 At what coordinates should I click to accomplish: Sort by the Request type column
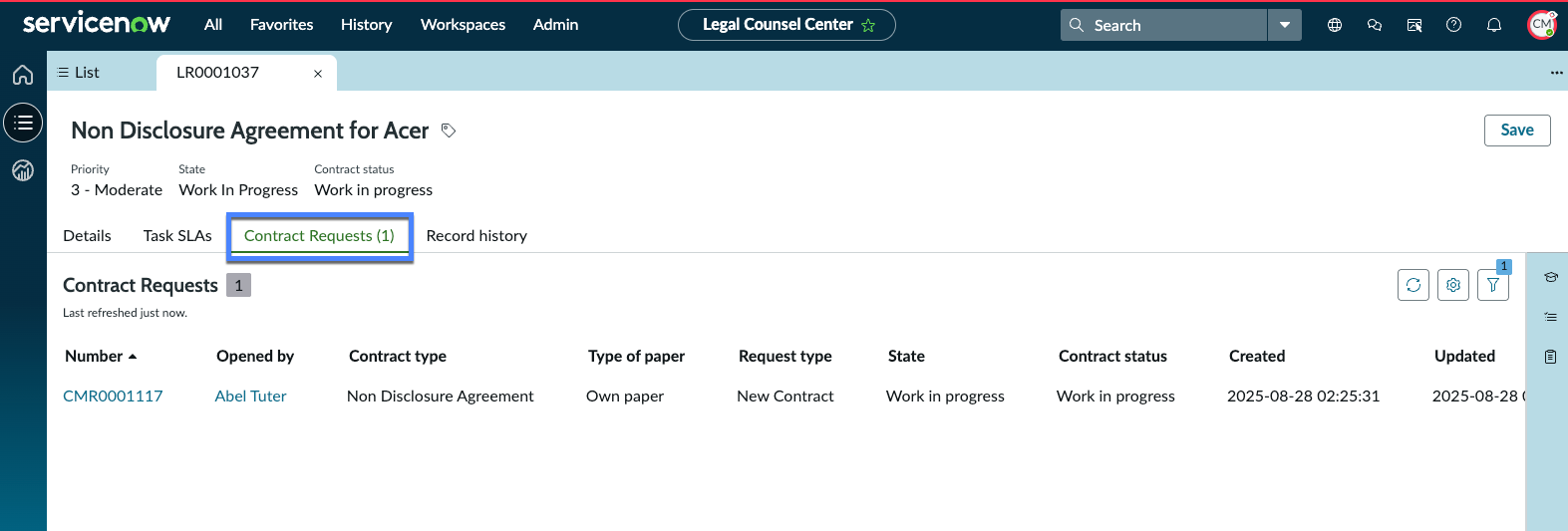(x=784, y=357)
